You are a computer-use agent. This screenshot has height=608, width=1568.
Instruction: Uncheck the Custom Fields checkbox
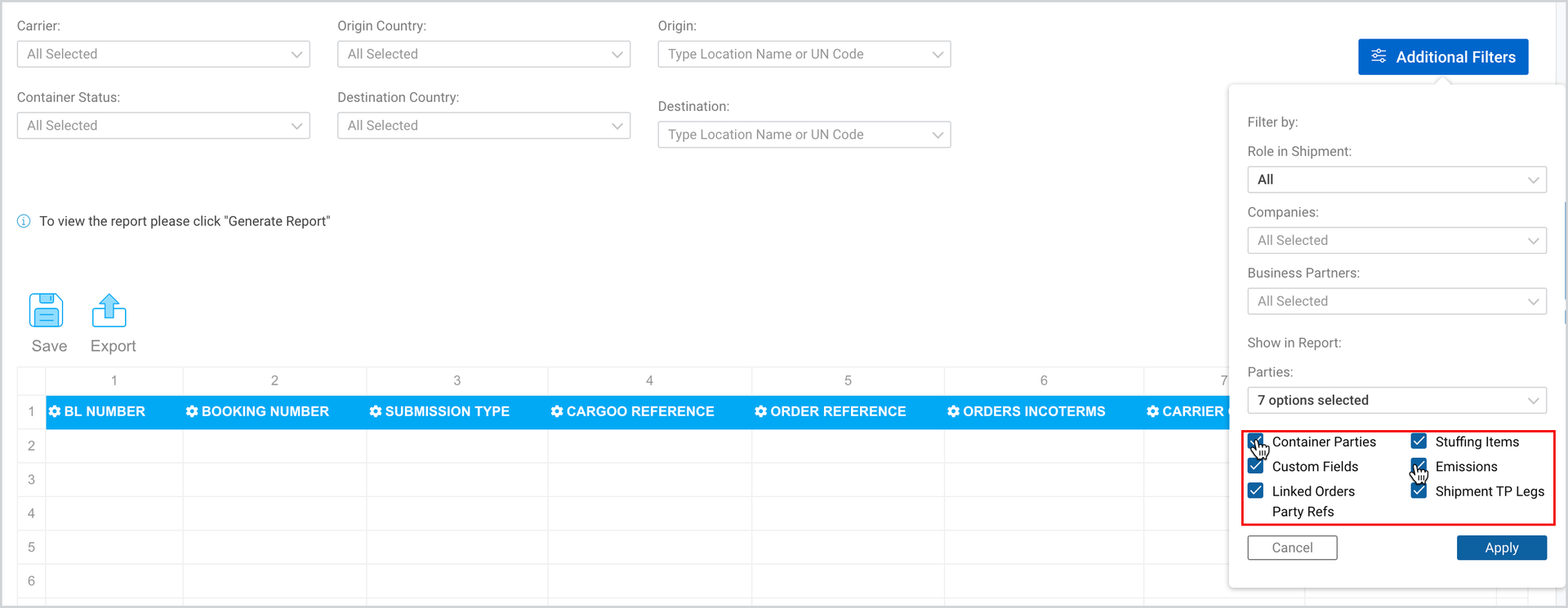coord(1256,466)
